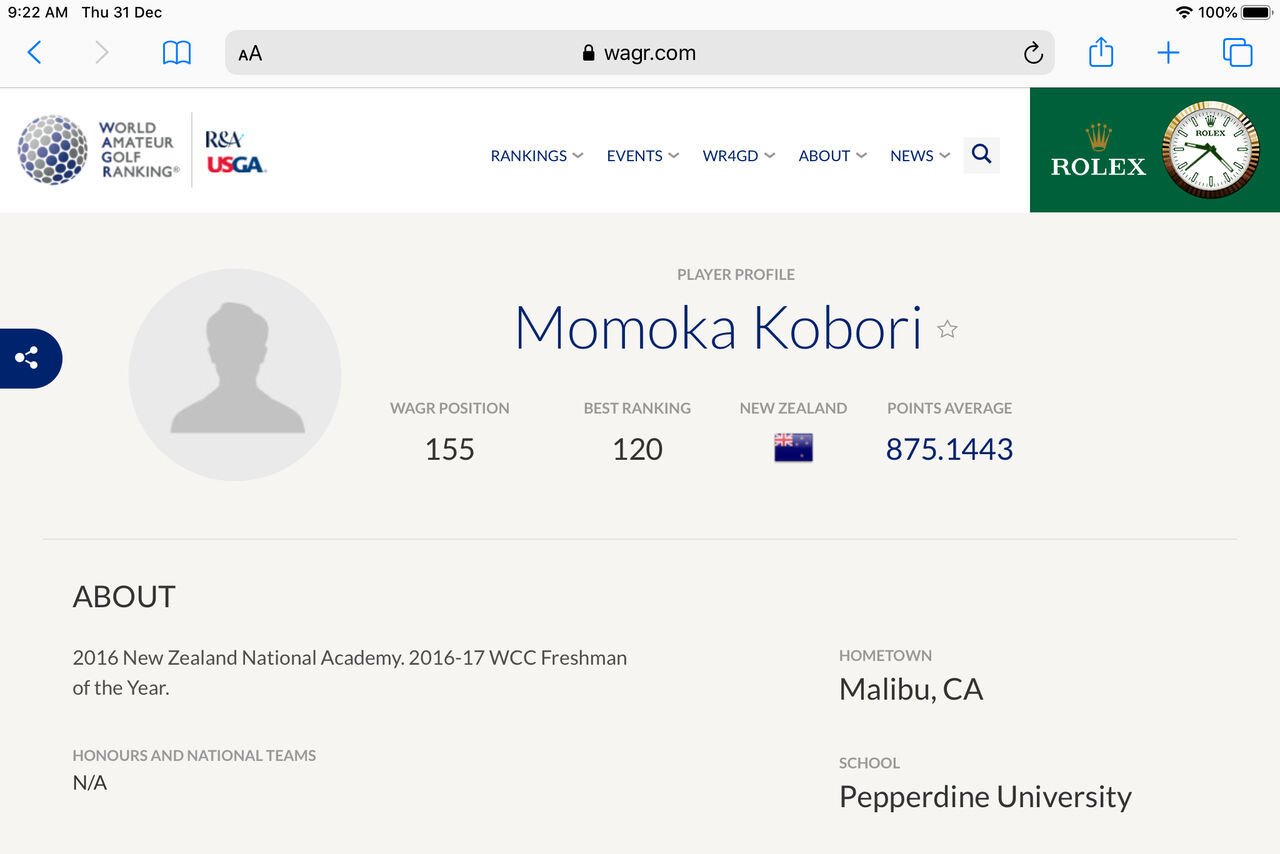Show all open tabs overview icon

pyautogui.click(x=1238, y=53)
